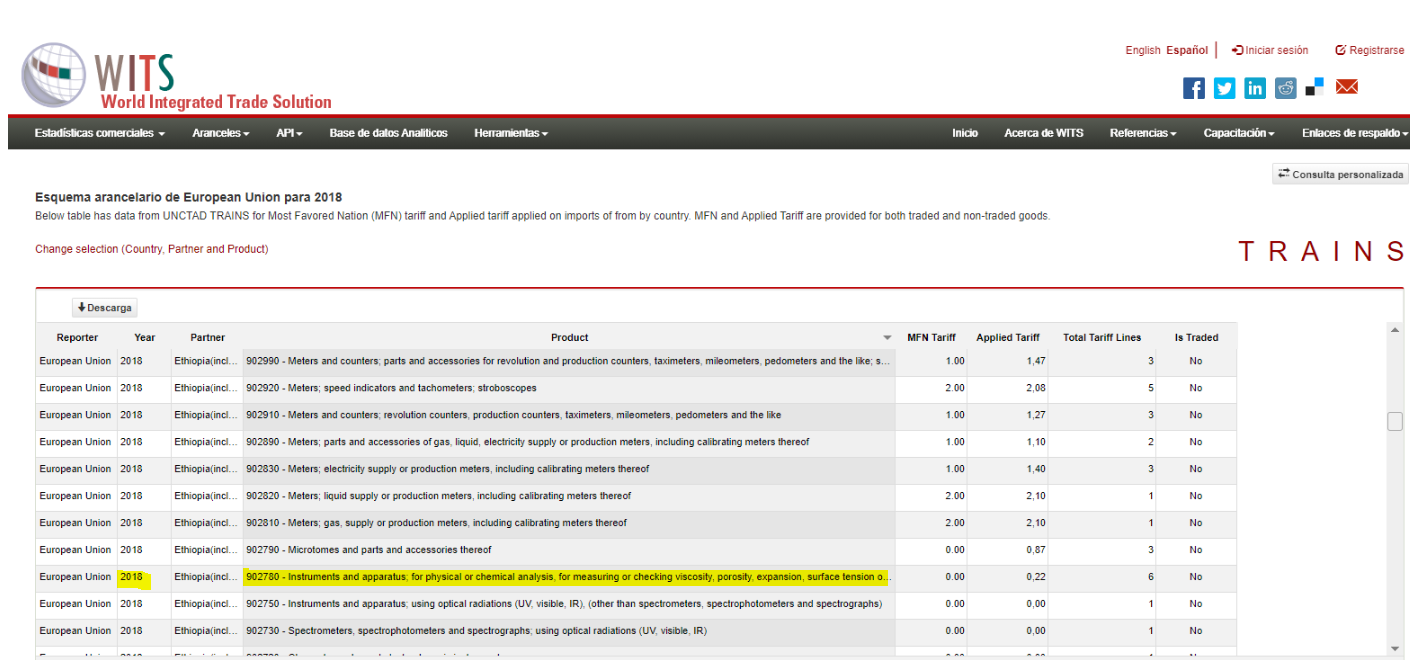
Task: Click Applied Tariff value 2,08
Action: coord(1034,388)
